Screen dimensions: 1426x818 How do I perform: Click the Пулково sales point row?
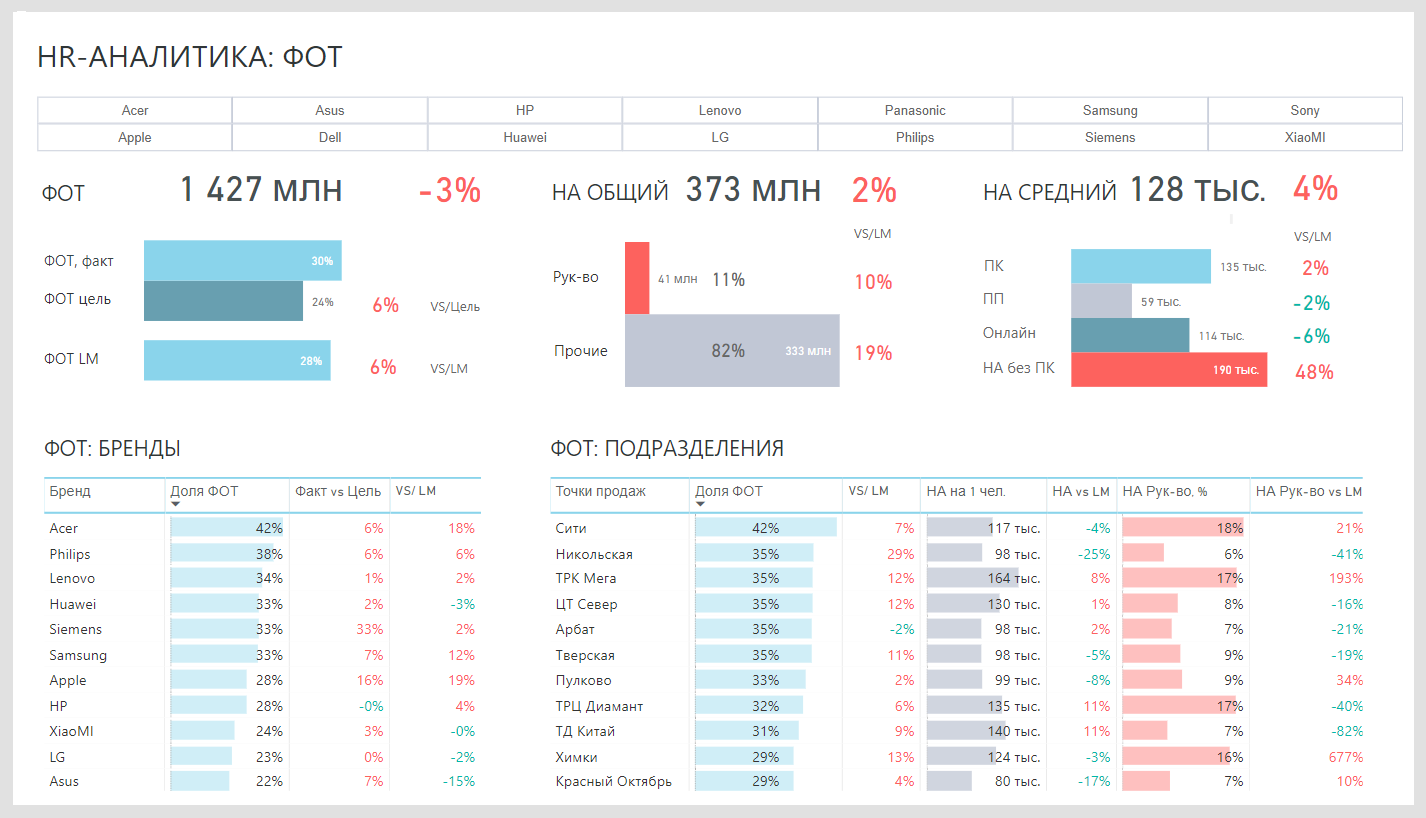(957, 680)
